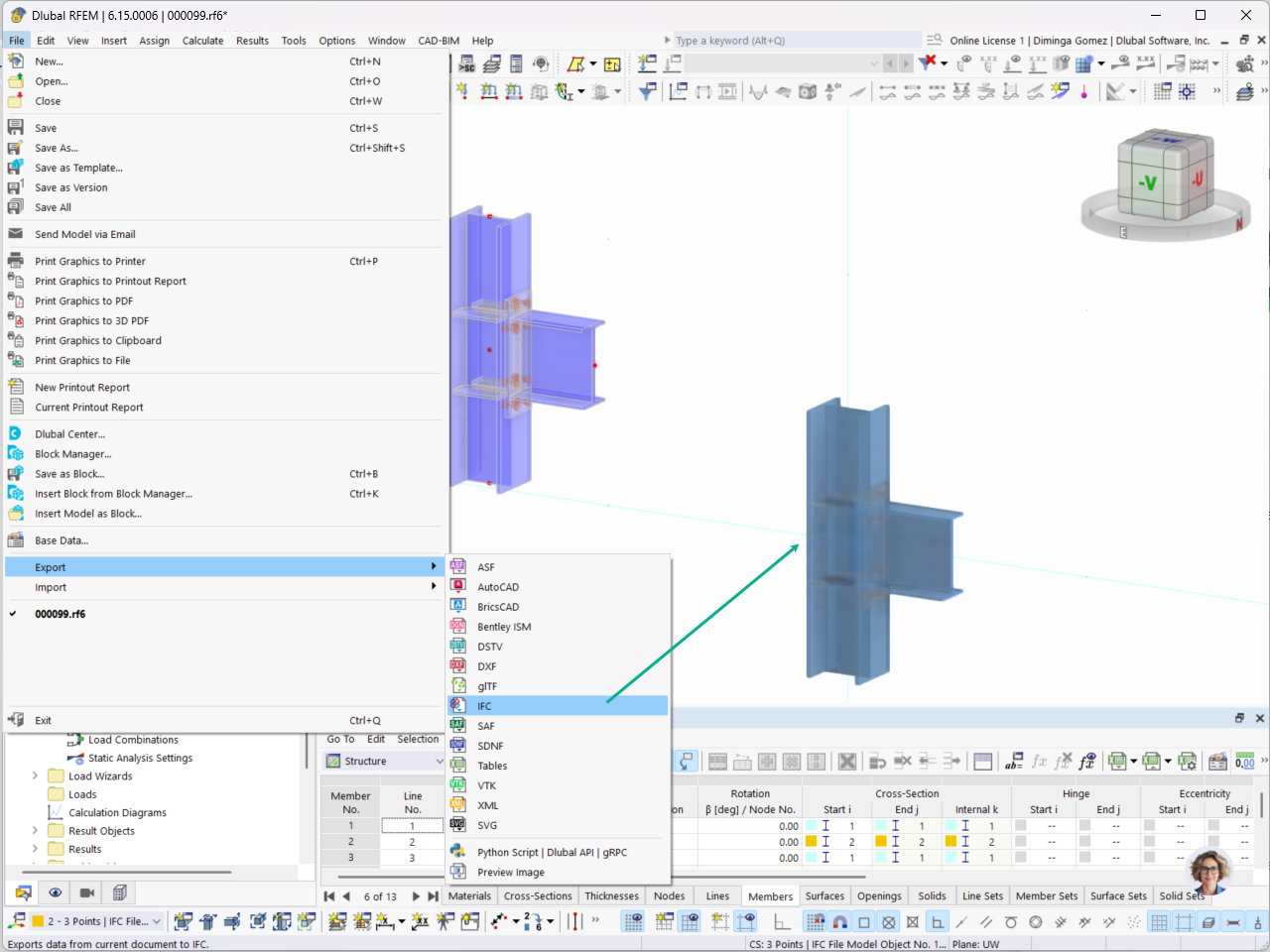This screenshot has width=1270, height=952.
Task: Click Online License info text
Action: 1079,41
